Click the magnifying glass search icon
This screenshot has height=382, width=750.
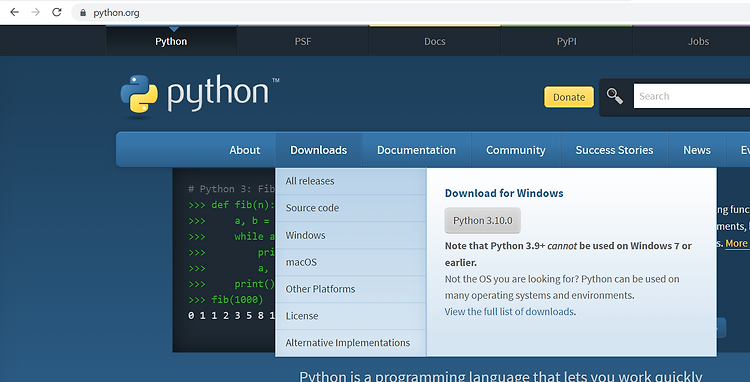click(615, 96)
